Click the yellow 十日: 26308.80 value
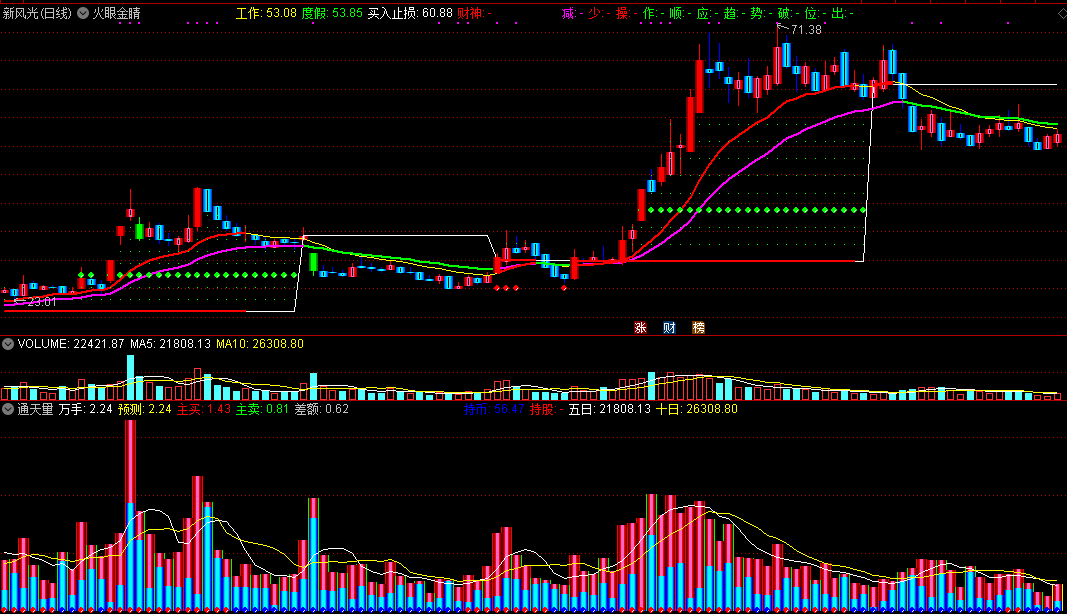The image size is (1067, 614). (x=696, y=409)
